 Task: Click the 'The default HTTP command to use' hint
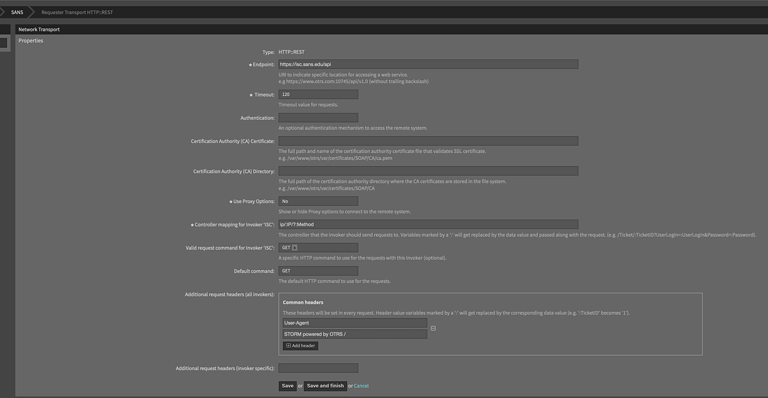(335, 281)
